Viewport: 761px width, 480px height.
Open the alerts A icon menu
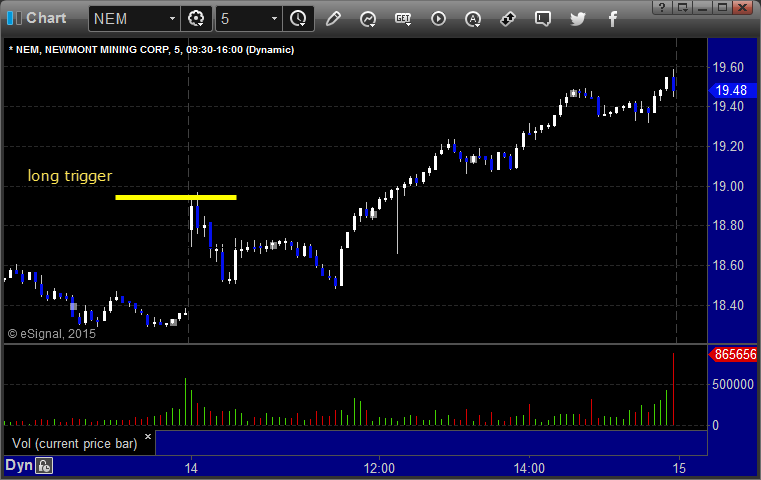pyautogui.click(x=473, y=19)
